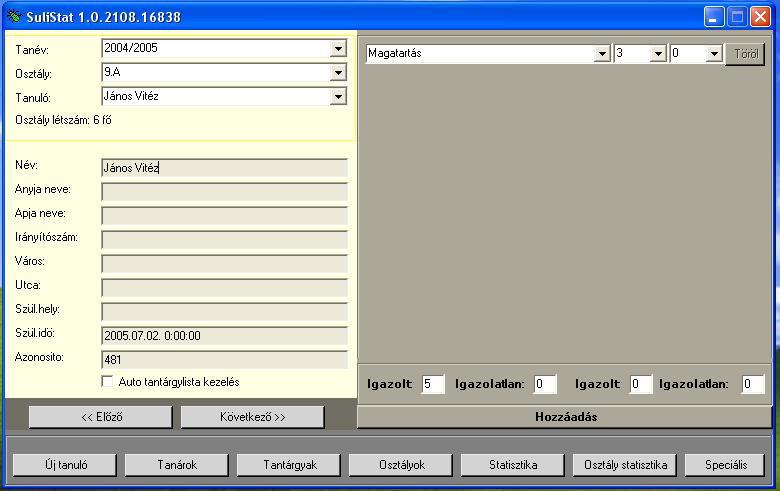Open Osztály statisztika
Viewport: 780px width, 491px height.
(625, 465)
